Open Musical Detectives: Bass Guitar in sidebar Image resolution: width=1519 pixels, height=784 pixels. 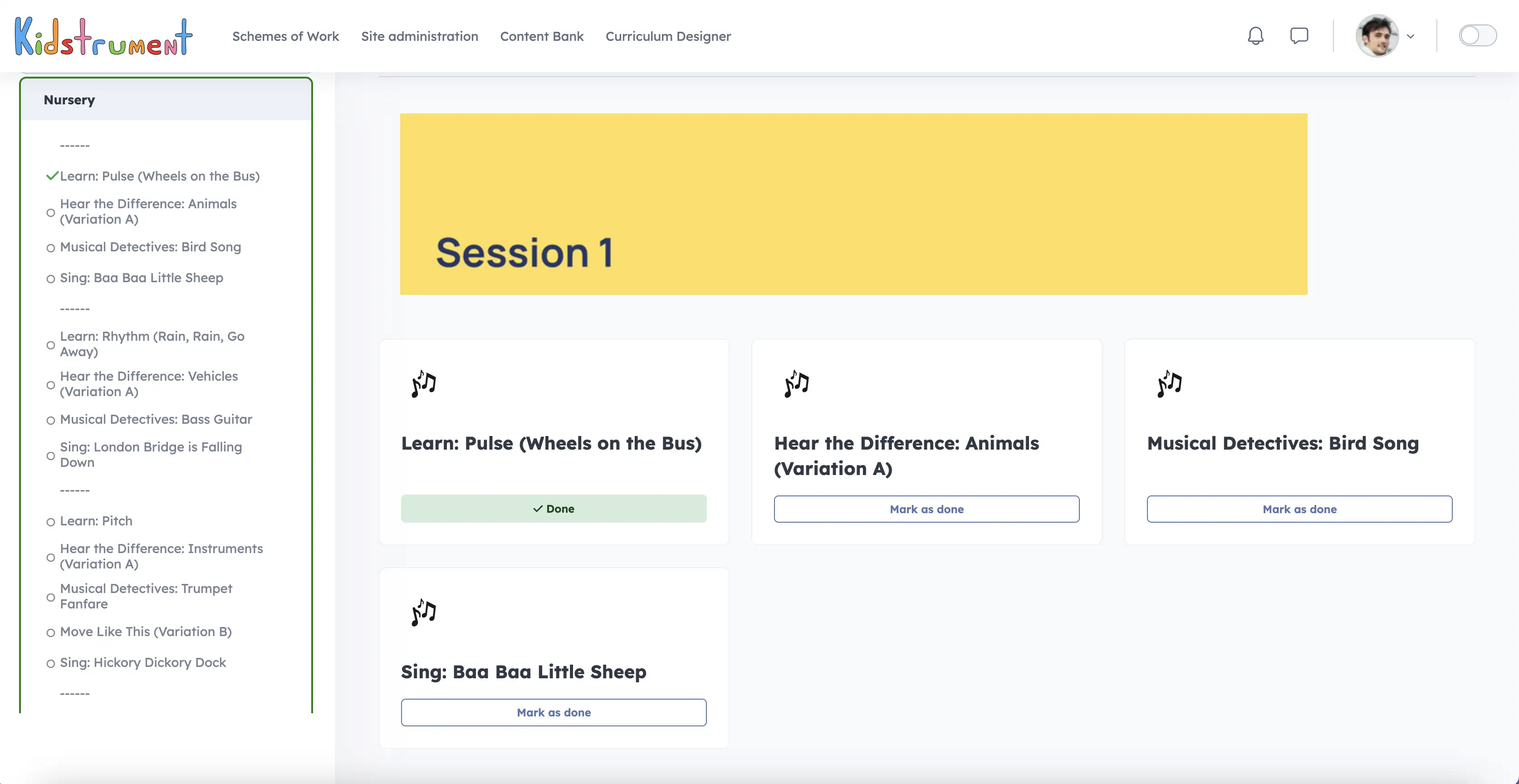(156, 419)
